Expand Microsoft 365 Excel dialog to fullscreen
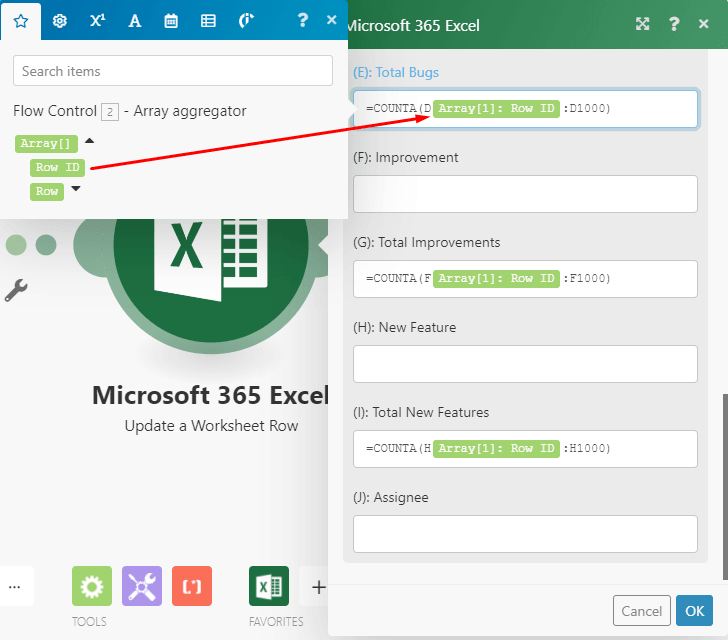728x640 pixels. pos(643,25)
